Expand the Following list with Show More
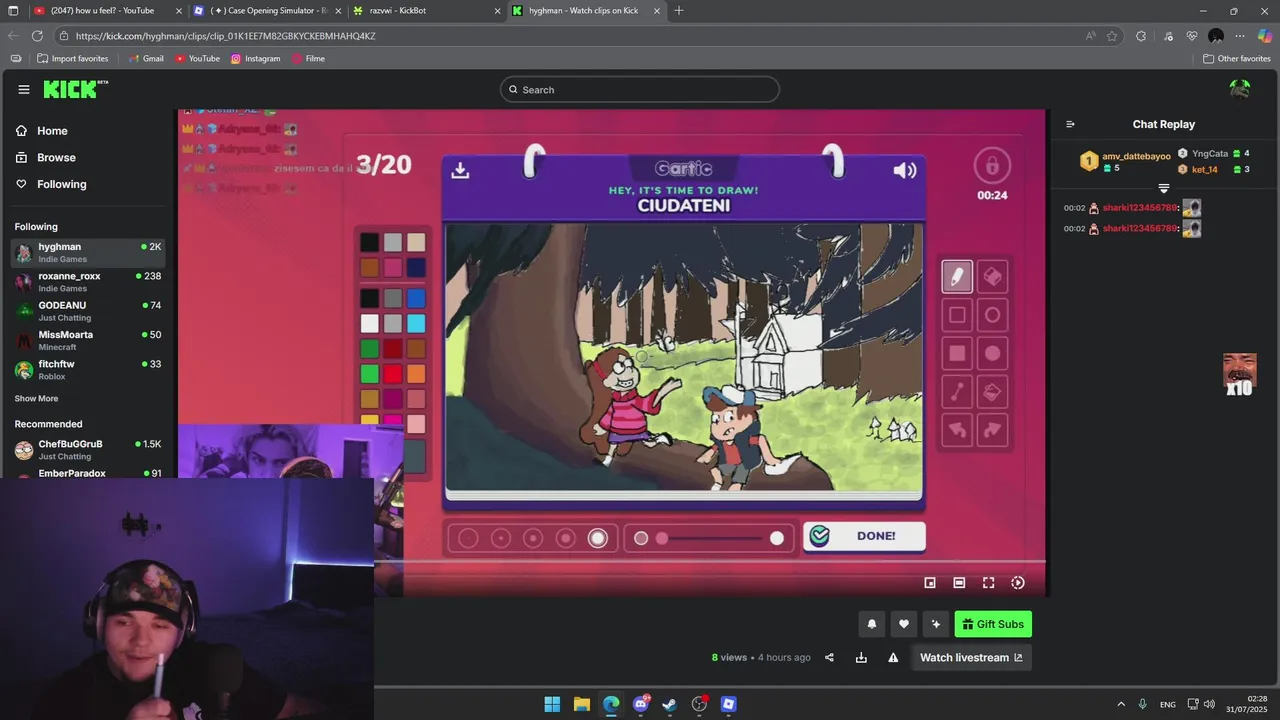The width and height of the screenshot is (1280, 720). click(x=36, y=398)
